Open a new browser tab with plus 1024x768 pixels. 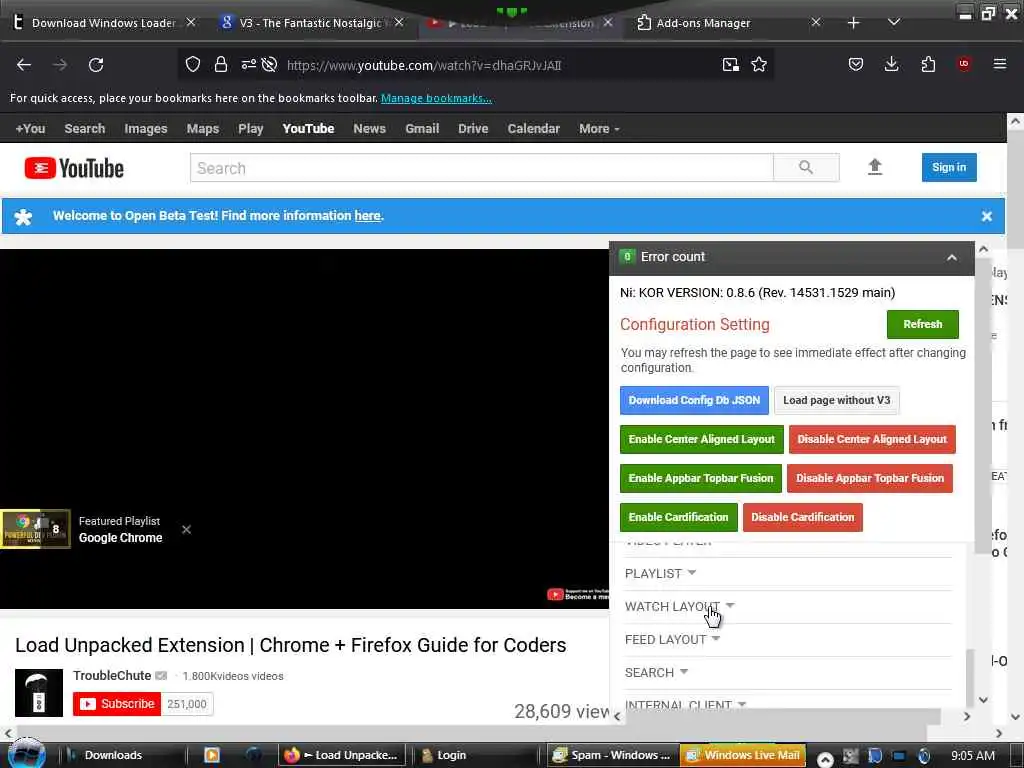click(853, 23)
